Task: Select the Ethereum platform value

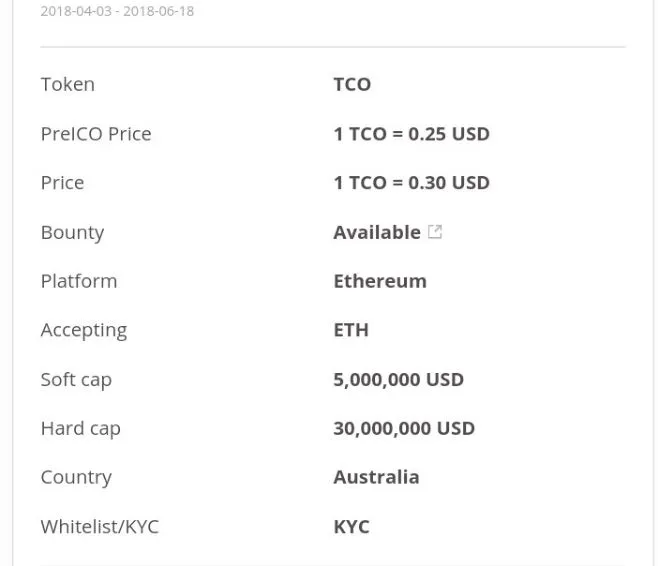Action: coord(380,281)
